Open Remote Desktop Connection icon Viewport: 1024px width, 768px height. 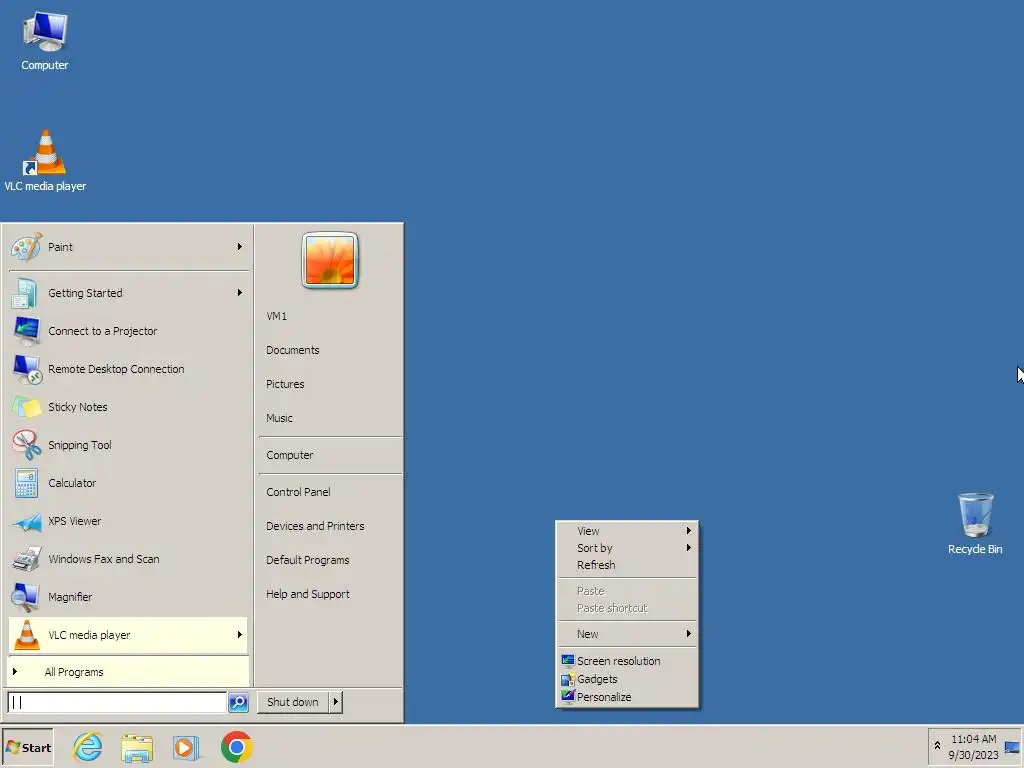tap(26, 369)
